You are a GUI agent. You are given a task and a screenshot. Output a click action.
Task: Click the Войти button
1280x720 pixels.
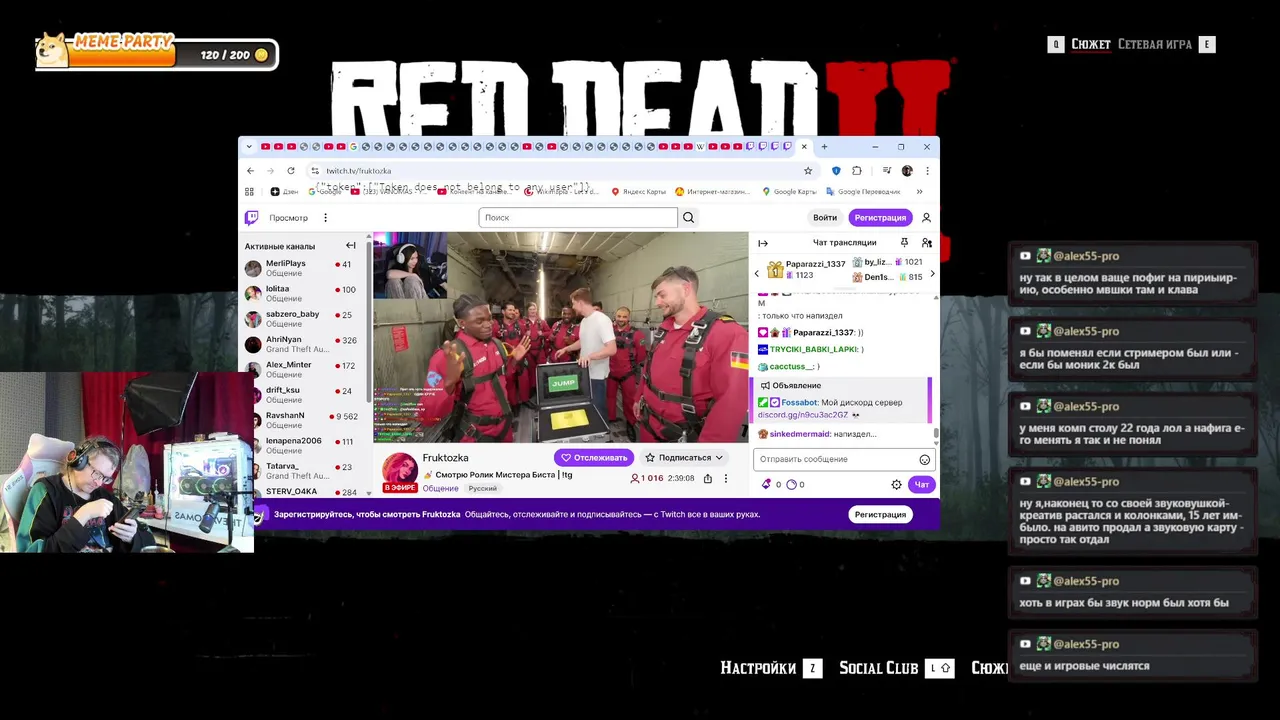825,218
